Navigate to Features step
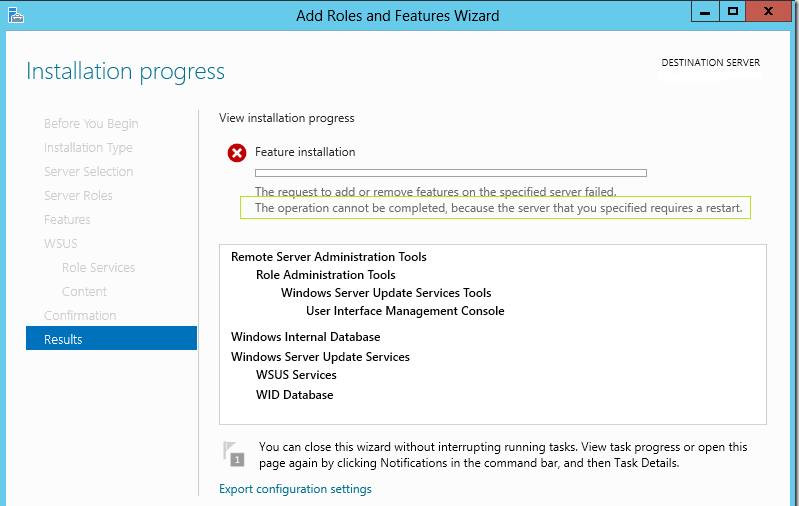799x506 pixels. pos(67,220)
